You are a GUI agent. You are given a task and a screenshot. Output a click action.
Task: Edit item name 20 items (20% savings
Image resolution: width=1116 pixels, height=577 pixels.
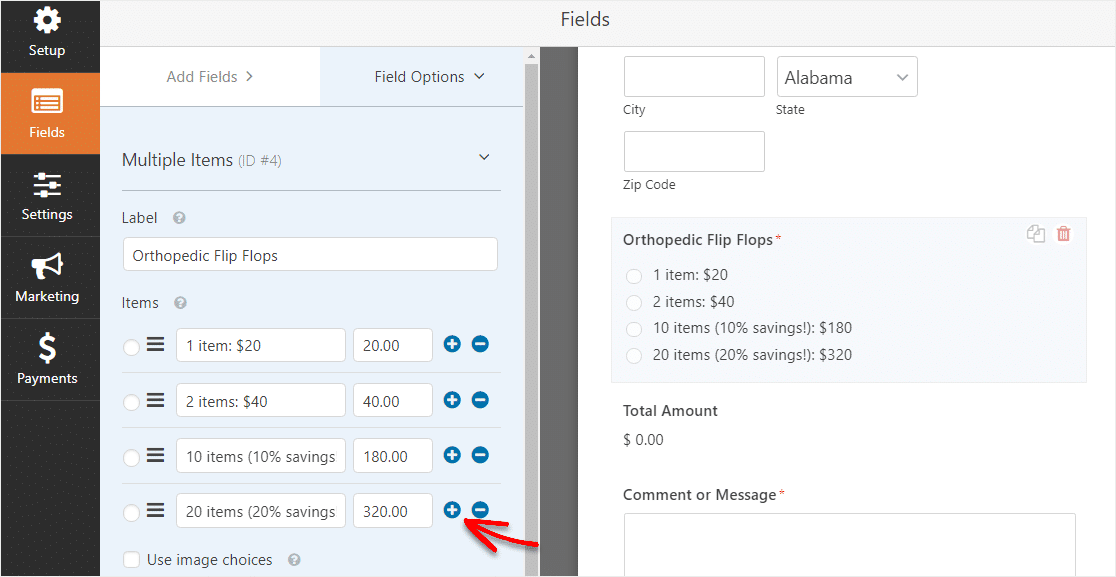pyautogui.click(x=261, y=510)
